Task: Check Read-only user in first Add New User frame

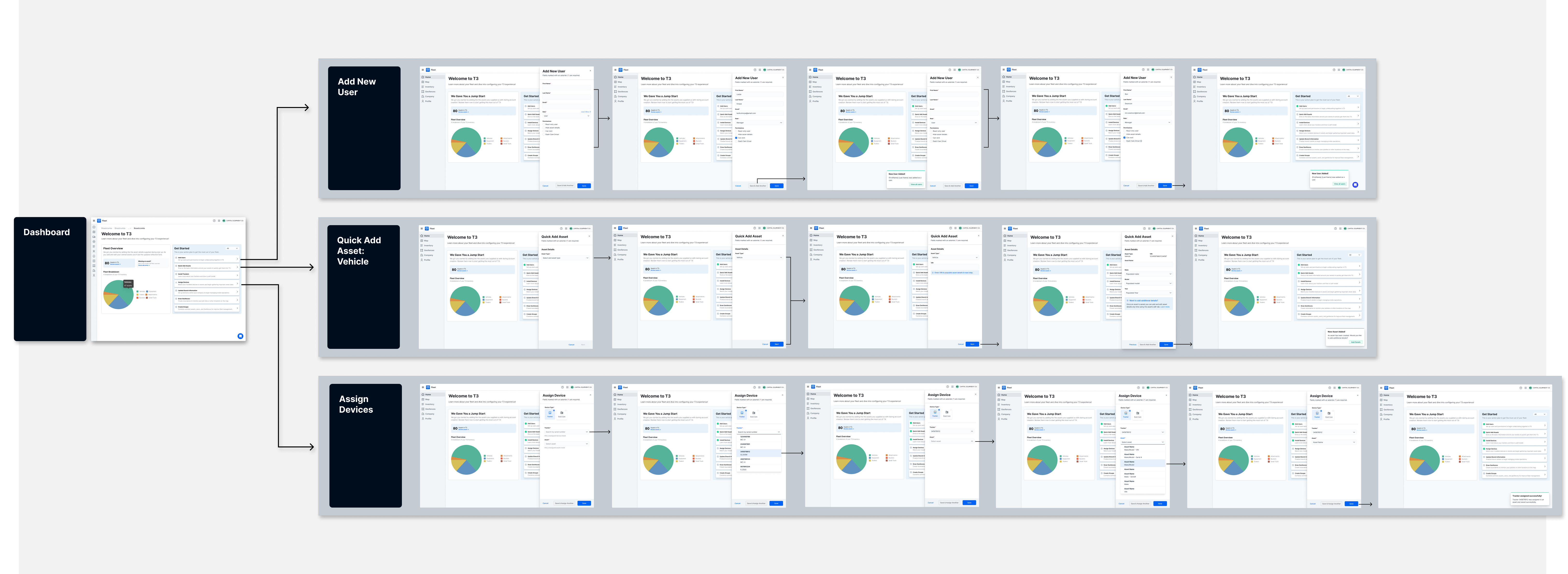Action: click(x=544, y=124)
